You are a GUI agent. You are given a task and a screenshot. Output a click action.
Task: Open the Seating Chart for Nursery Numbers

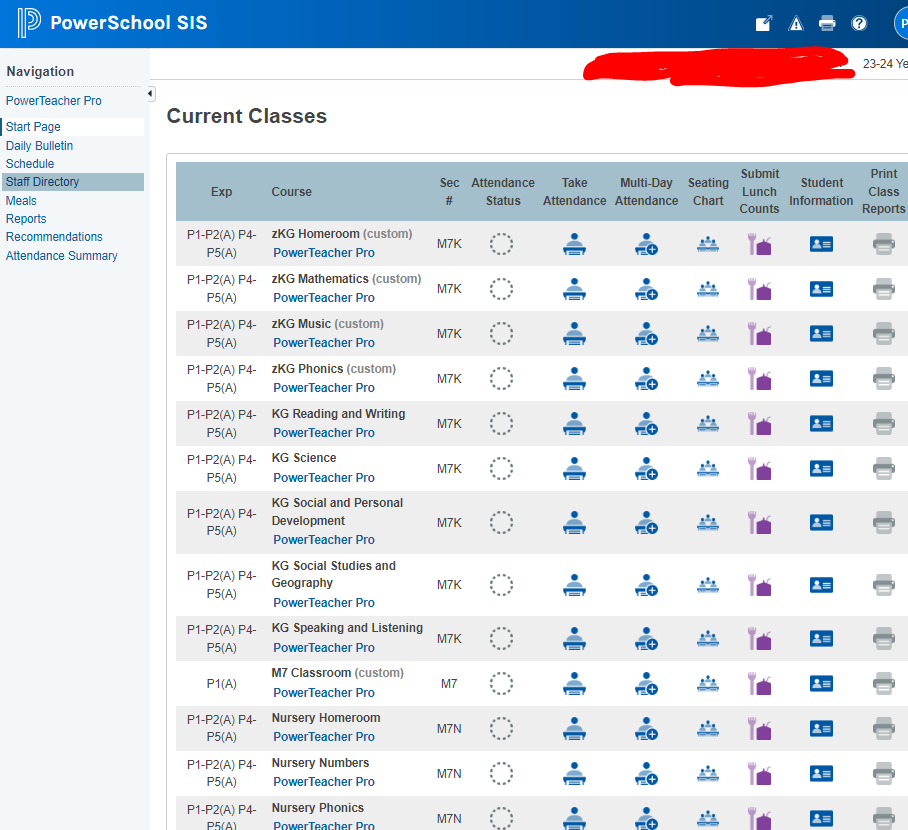(x=707, y=773)
